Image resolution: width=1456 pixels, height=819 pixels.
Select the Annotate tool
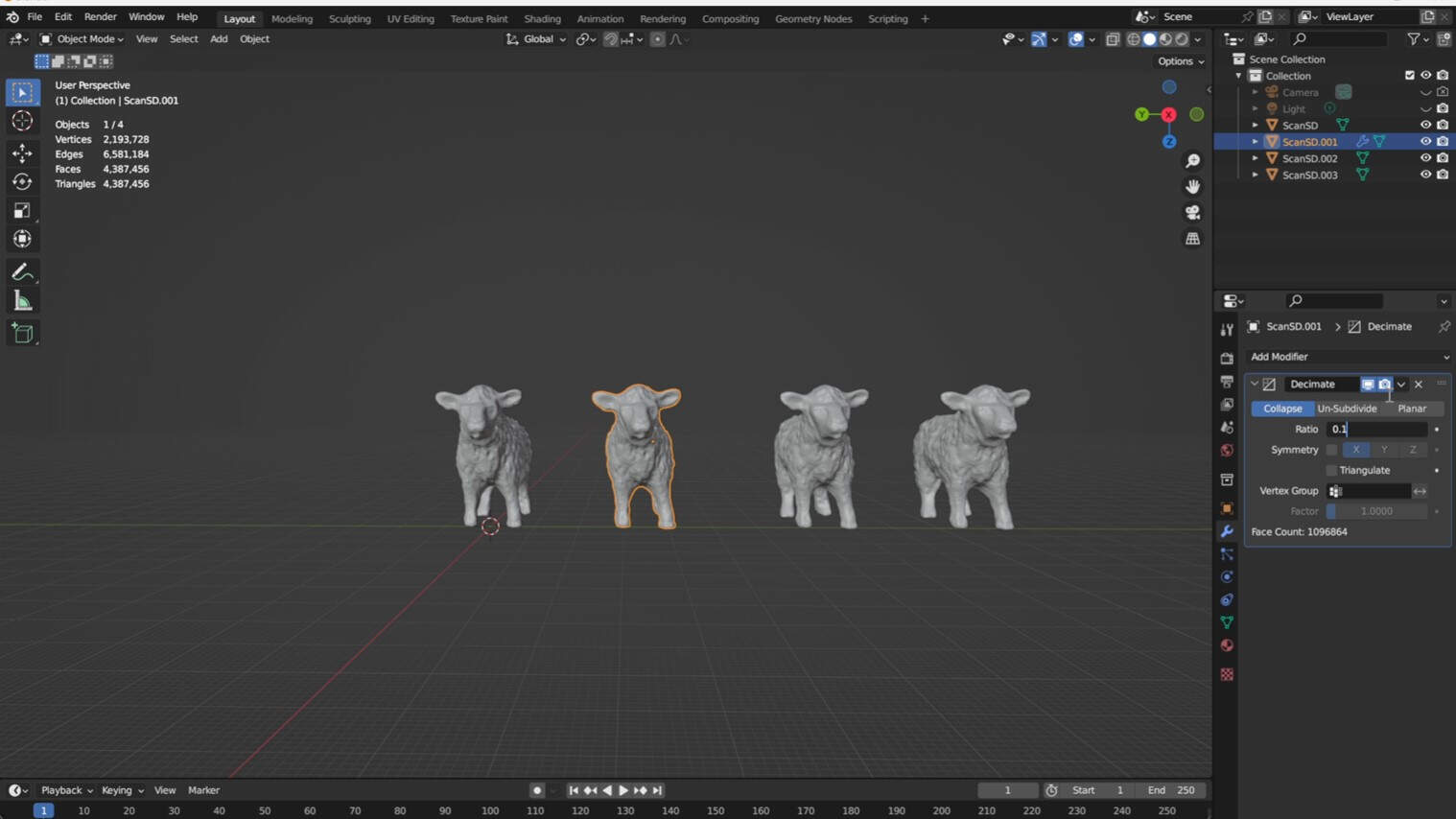coord(22,272)
